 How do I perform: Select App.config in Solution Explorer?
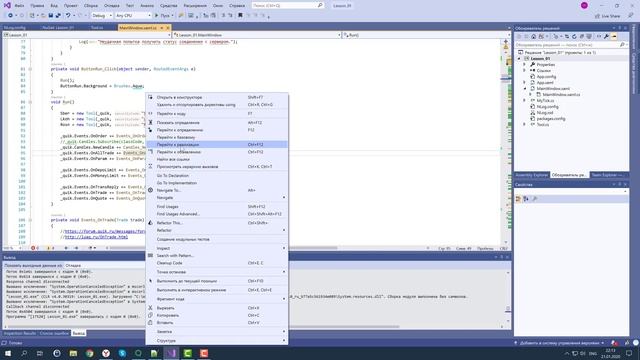coord(546,77)
